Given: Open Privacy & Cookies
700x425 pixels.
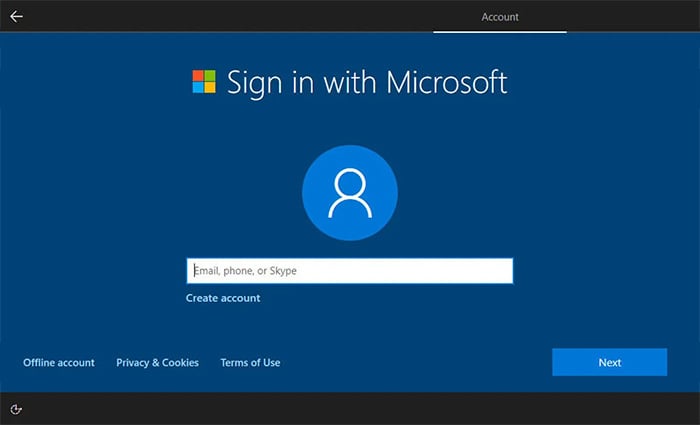Looking at the screenshot, I should 157,362.
